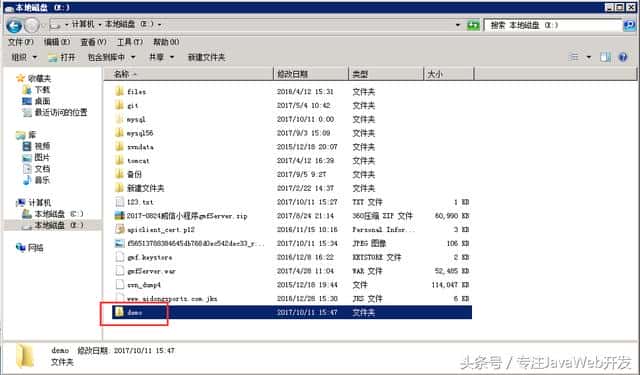The height and width of the screenshot is (375, 640).
Task: Open the 图片 library
Action: [42, 157]
